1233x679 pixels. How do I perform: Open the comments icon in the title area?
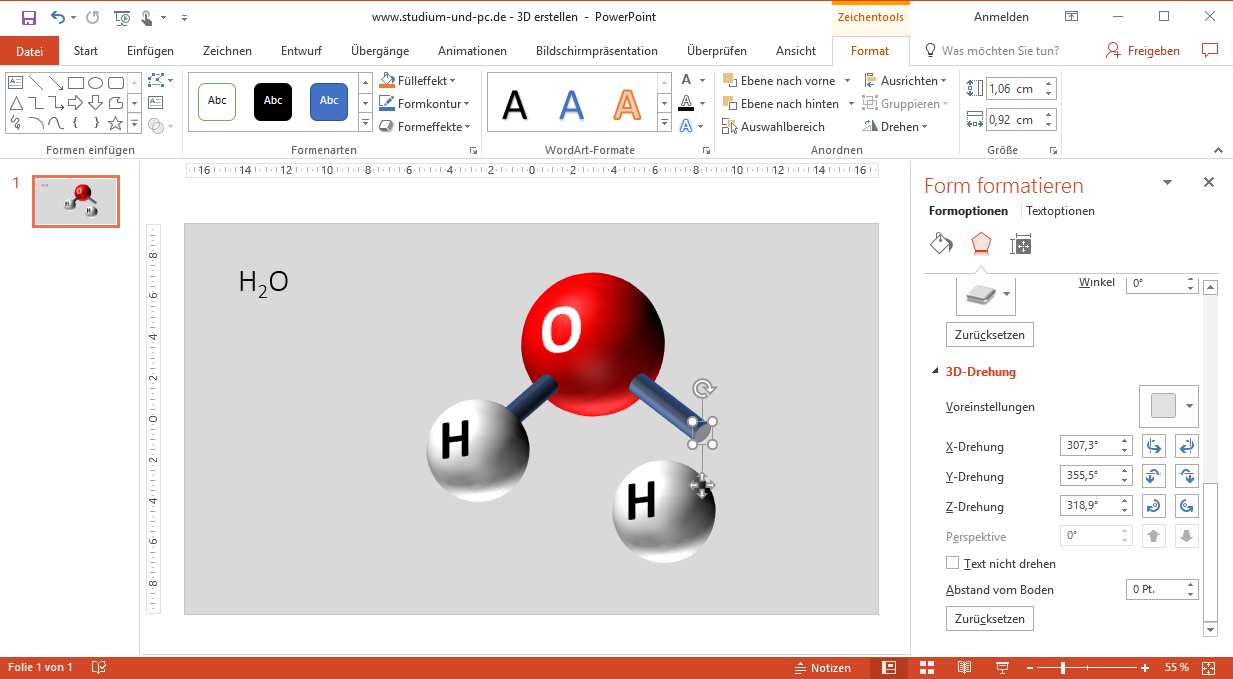[x=1210, y=50]
